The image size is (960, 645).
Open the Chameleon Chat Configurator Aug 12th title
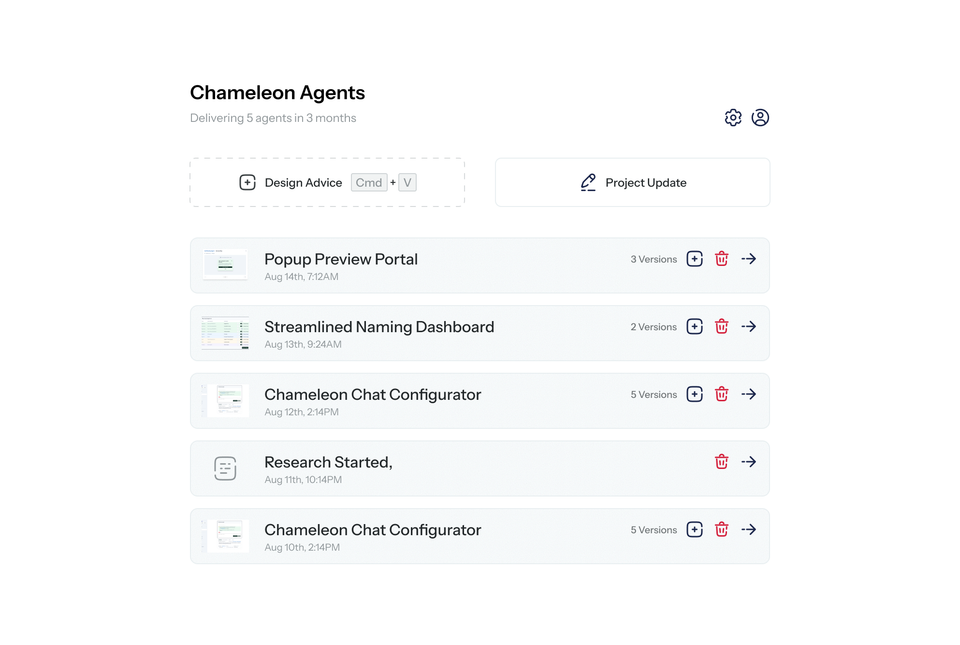click(x=373, y=395)
